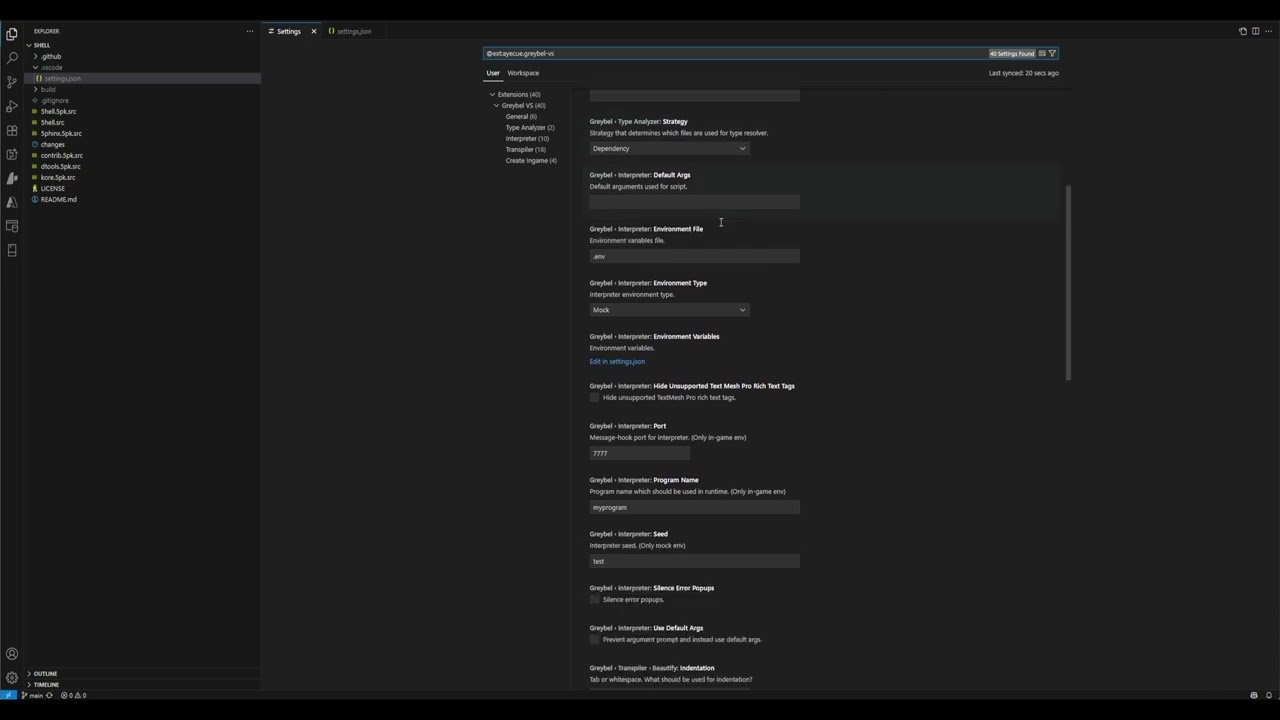Click the settings editor vertical scrollbar

[x=1068, y=282]
